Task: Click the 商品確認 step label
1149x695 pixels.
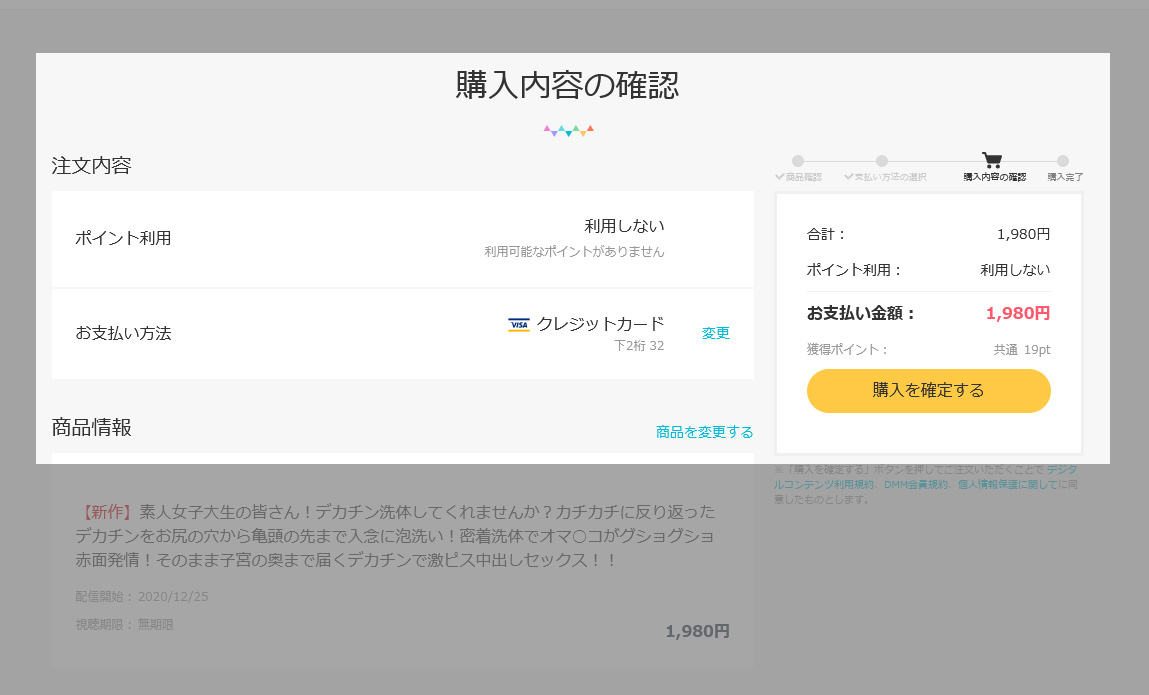Action: [x=803, y=177]
